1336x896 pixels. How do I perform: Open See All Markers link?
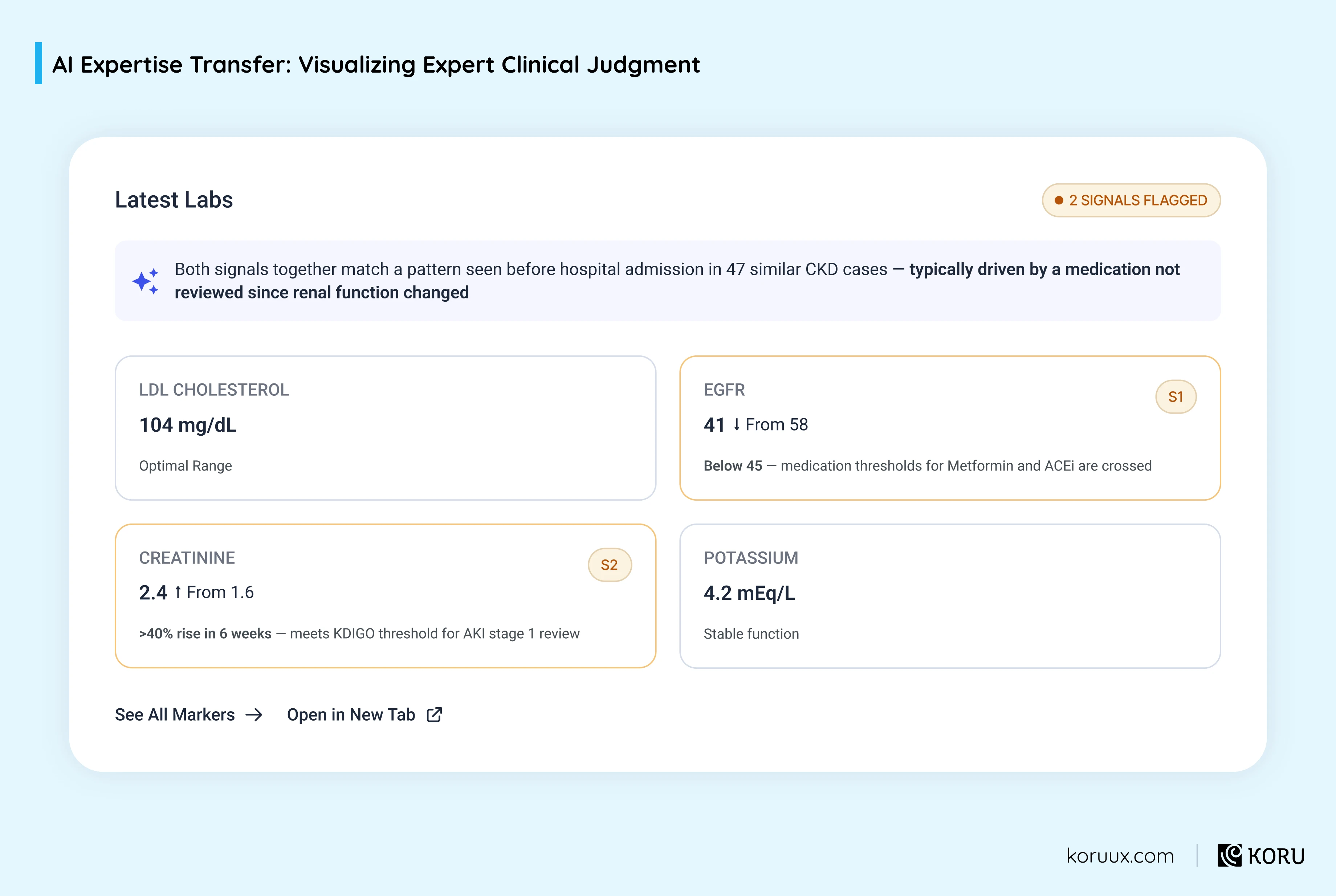click(x=188, y=715)
